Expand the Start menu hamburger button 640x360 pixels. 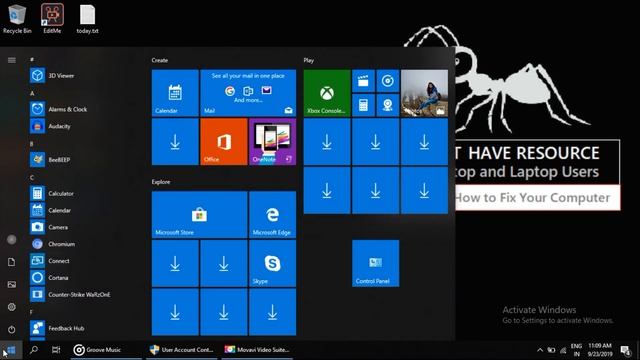(11, 60)
